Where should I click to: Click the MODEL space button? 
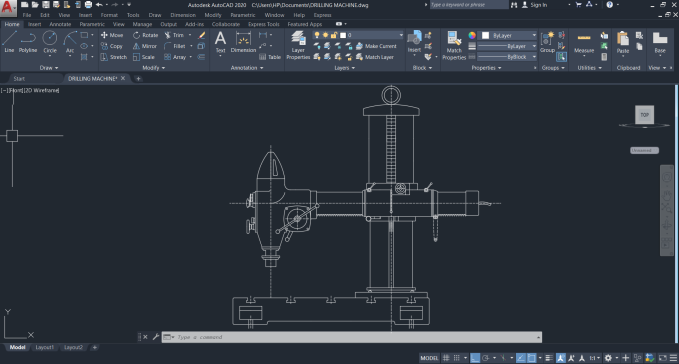(429, 358)
